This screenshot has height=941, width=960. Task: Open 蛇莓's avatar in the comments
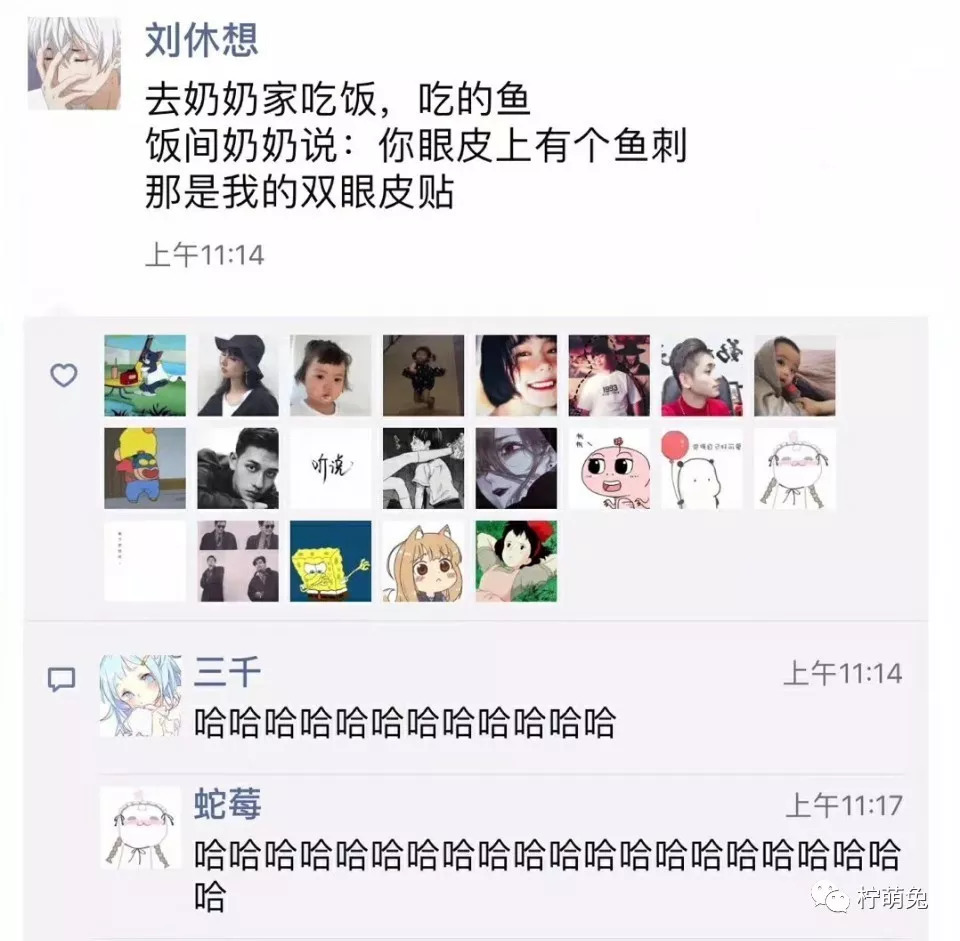(141, 828)
